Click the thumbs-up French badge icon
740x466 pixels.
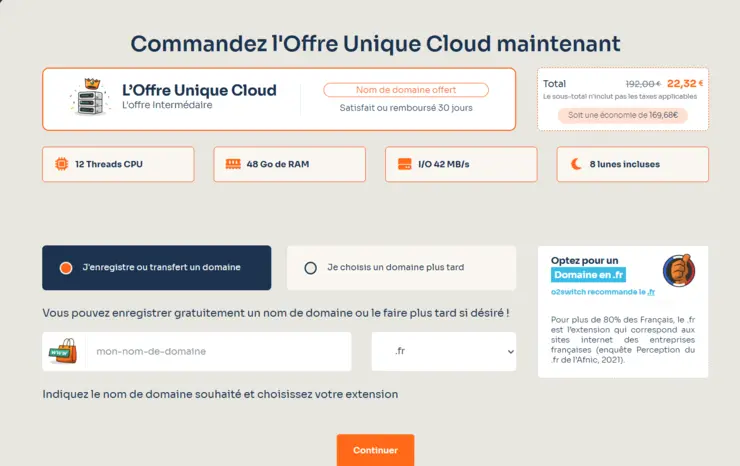point(679,271)
